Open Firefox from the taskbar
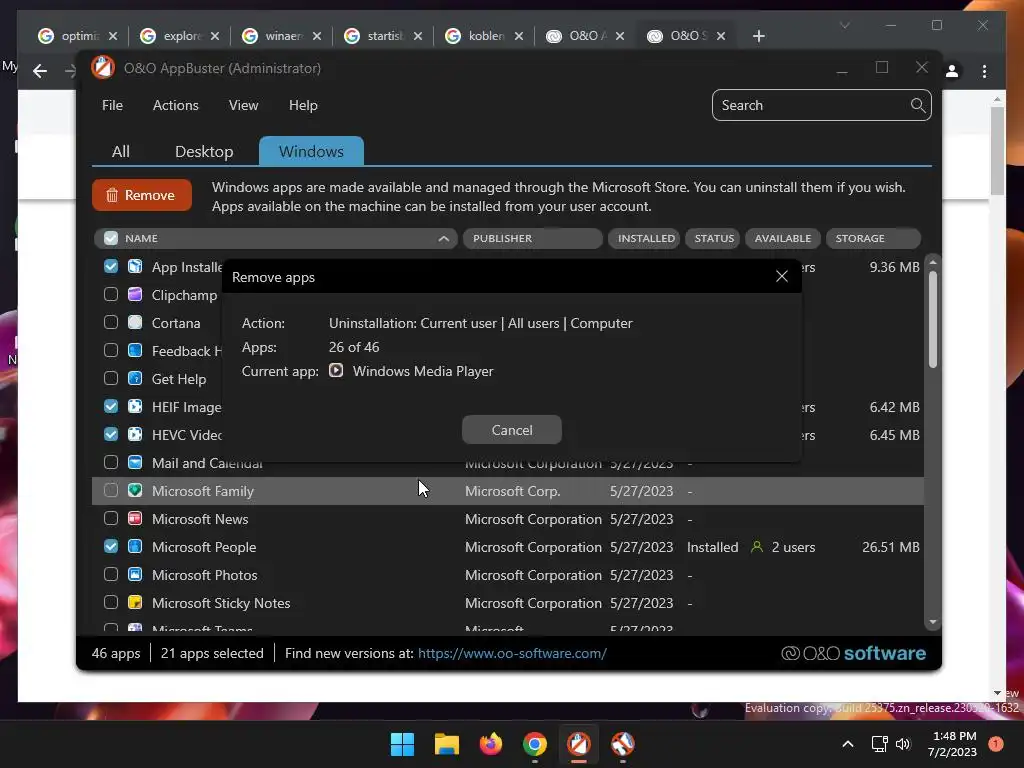1024x768 pixels. point(490,744)
